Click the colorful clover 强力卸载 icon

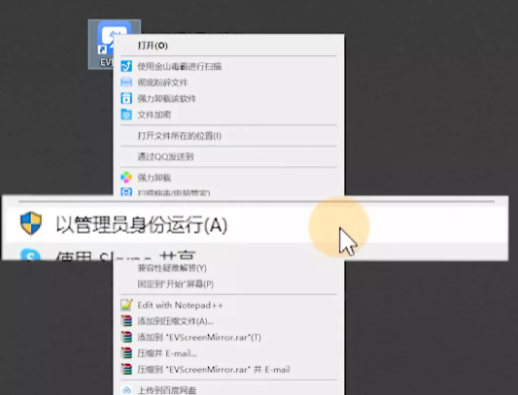[x=126, y=177]
